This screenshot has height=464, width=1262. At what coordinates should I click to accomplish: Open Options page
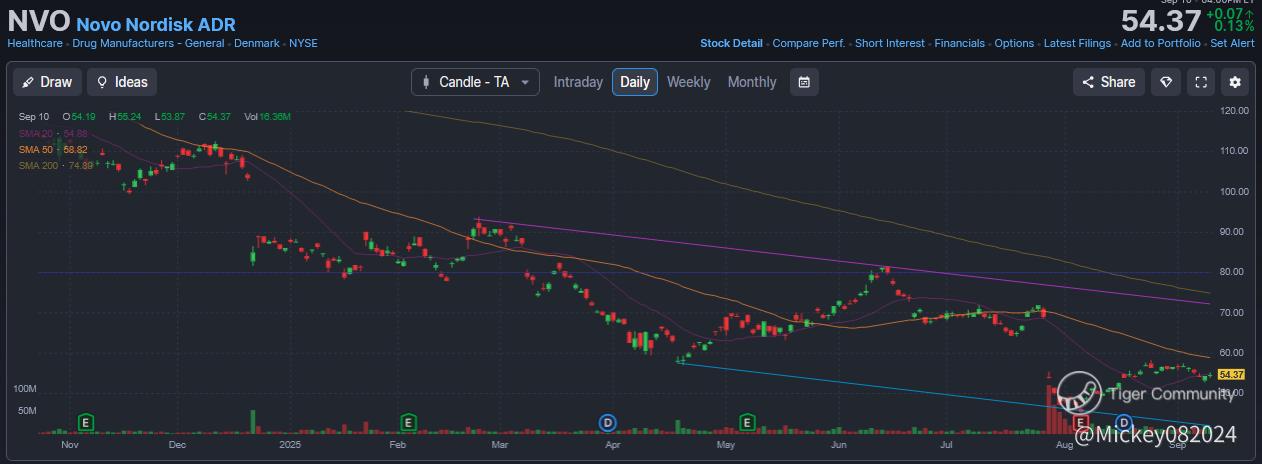tap(1014, 43)
